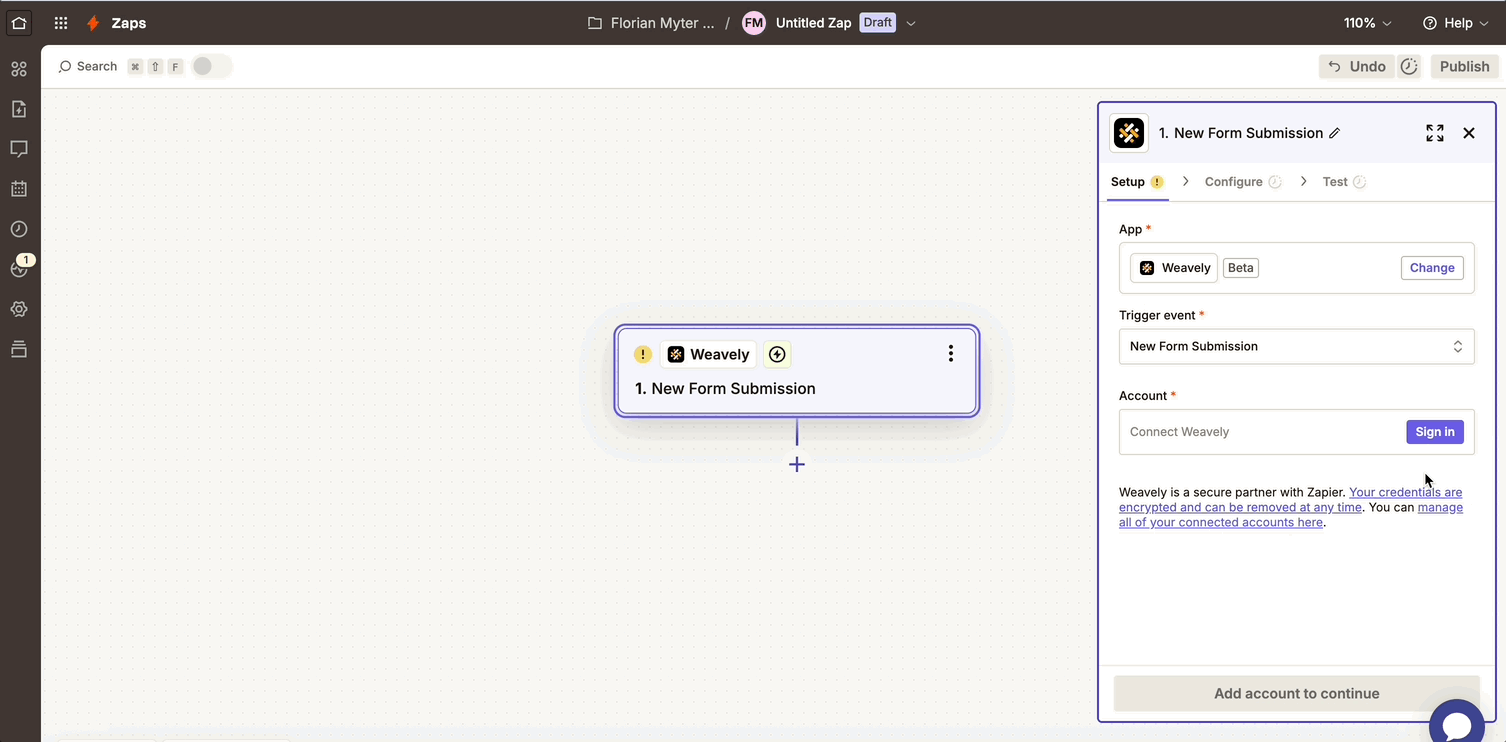The width and height of the screenshot is (1506, 742).
Task: Click the Undo button
Action: click(x=1357, y=66)
